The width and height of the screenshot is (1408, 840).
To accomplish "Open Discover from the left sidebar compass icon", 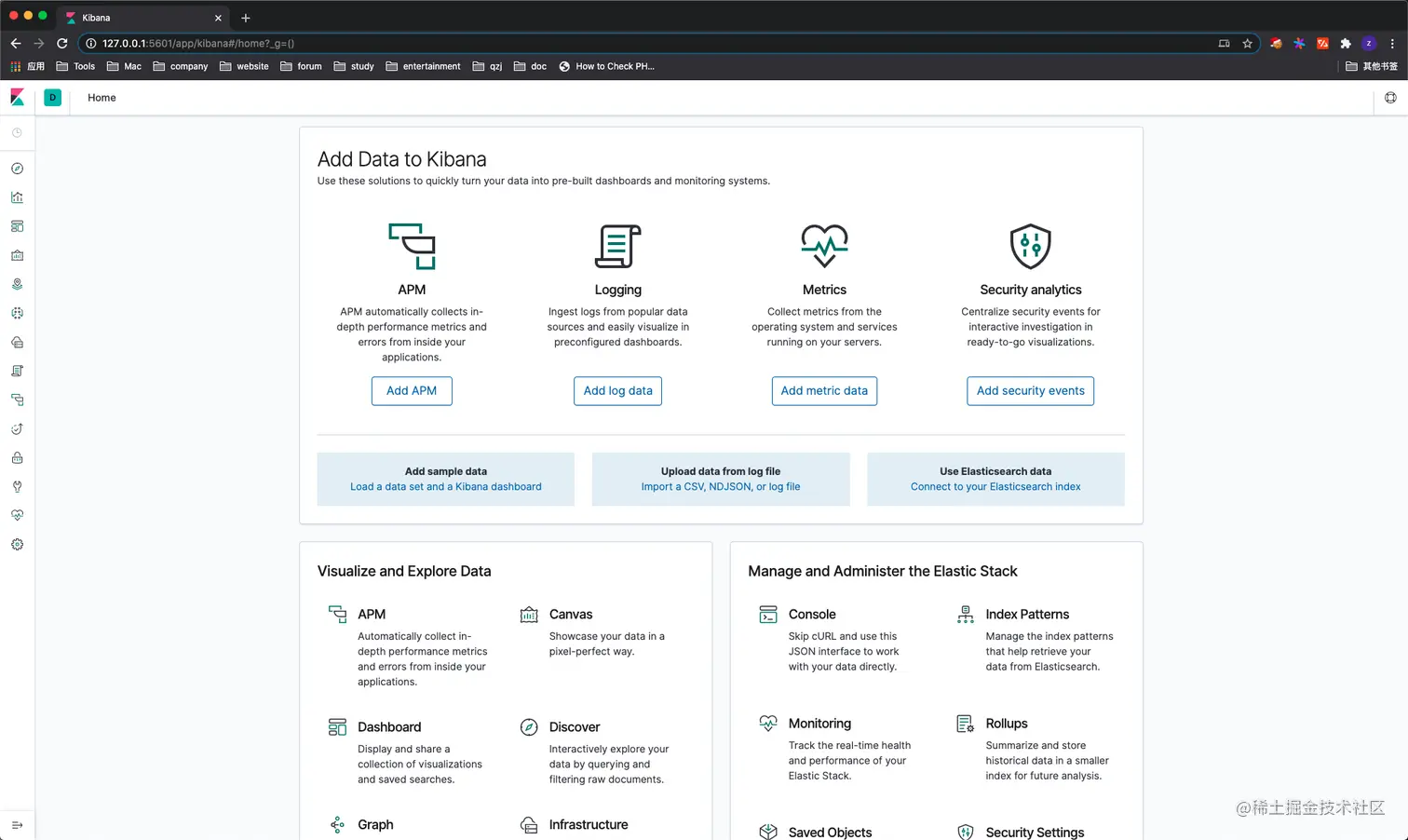I will click(17, 169).
